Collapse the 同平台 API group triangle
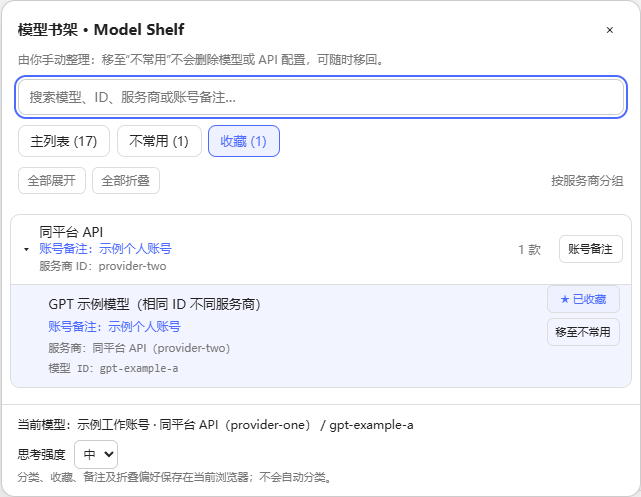The image size is (641, 497). click(x=27, y=249)
